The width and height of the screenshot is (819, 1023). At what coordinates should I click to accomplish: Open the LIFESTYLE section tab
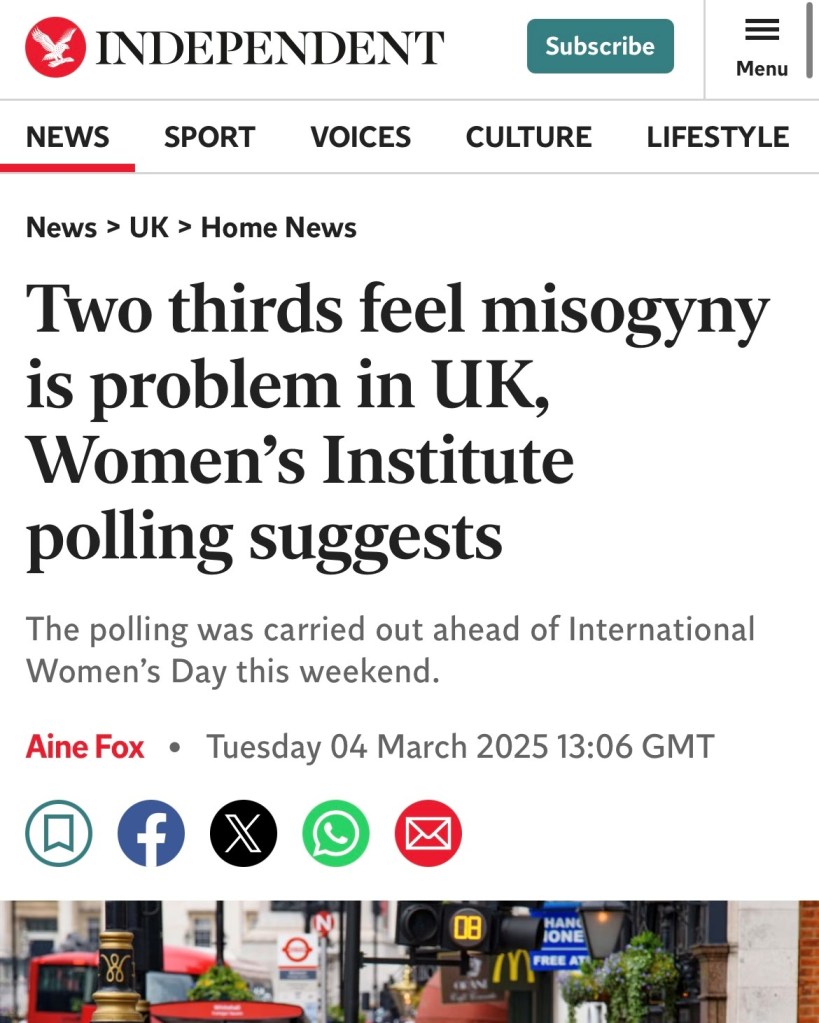717,137
